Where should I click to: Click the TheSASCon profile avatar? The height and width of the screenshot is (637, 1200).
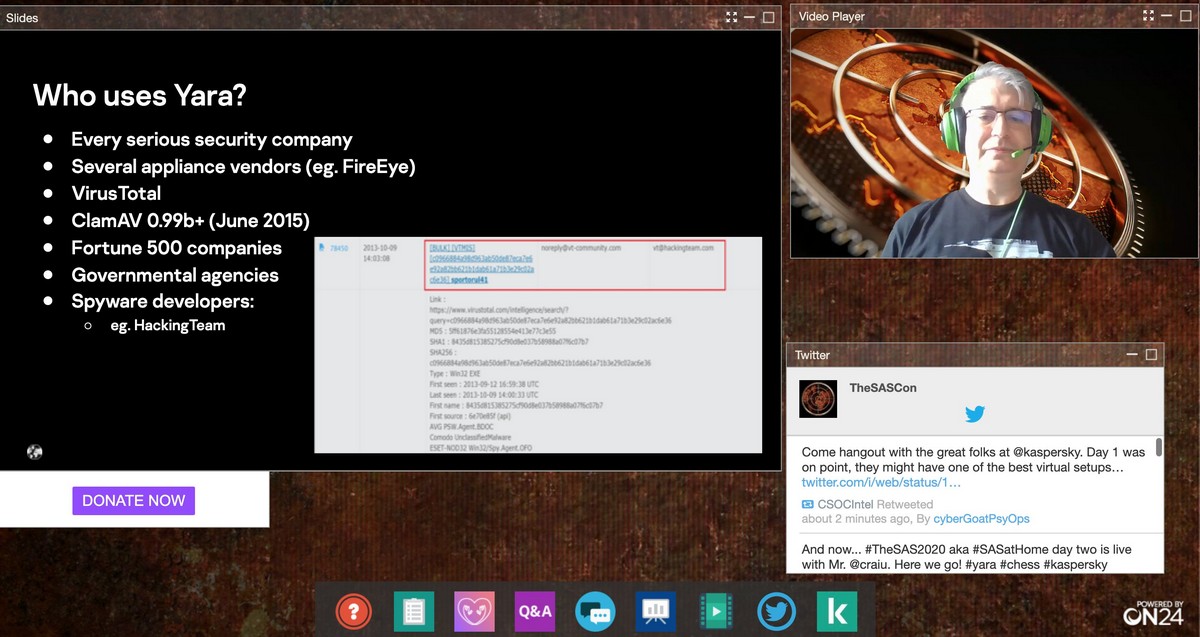pyautogui.click(x=818, y=398)
